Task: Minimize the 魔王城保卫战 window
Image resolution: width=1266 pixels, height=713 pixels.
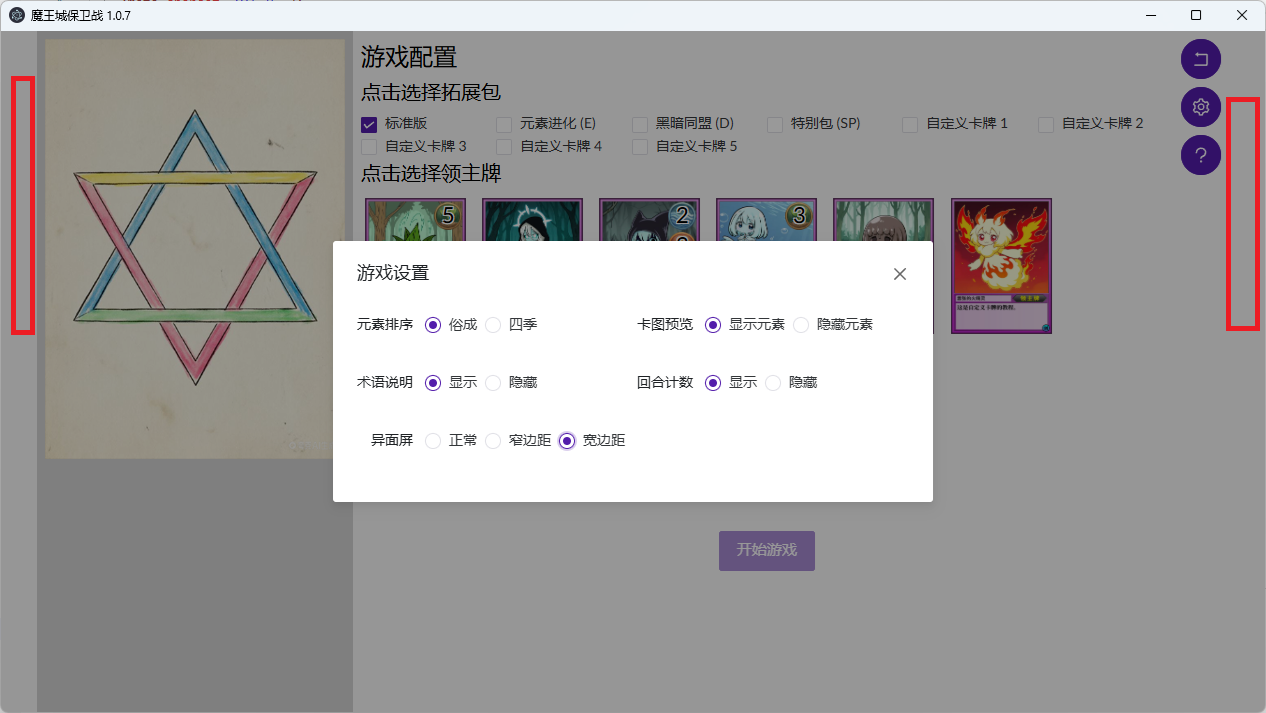Action: [x=1150, y=15]
